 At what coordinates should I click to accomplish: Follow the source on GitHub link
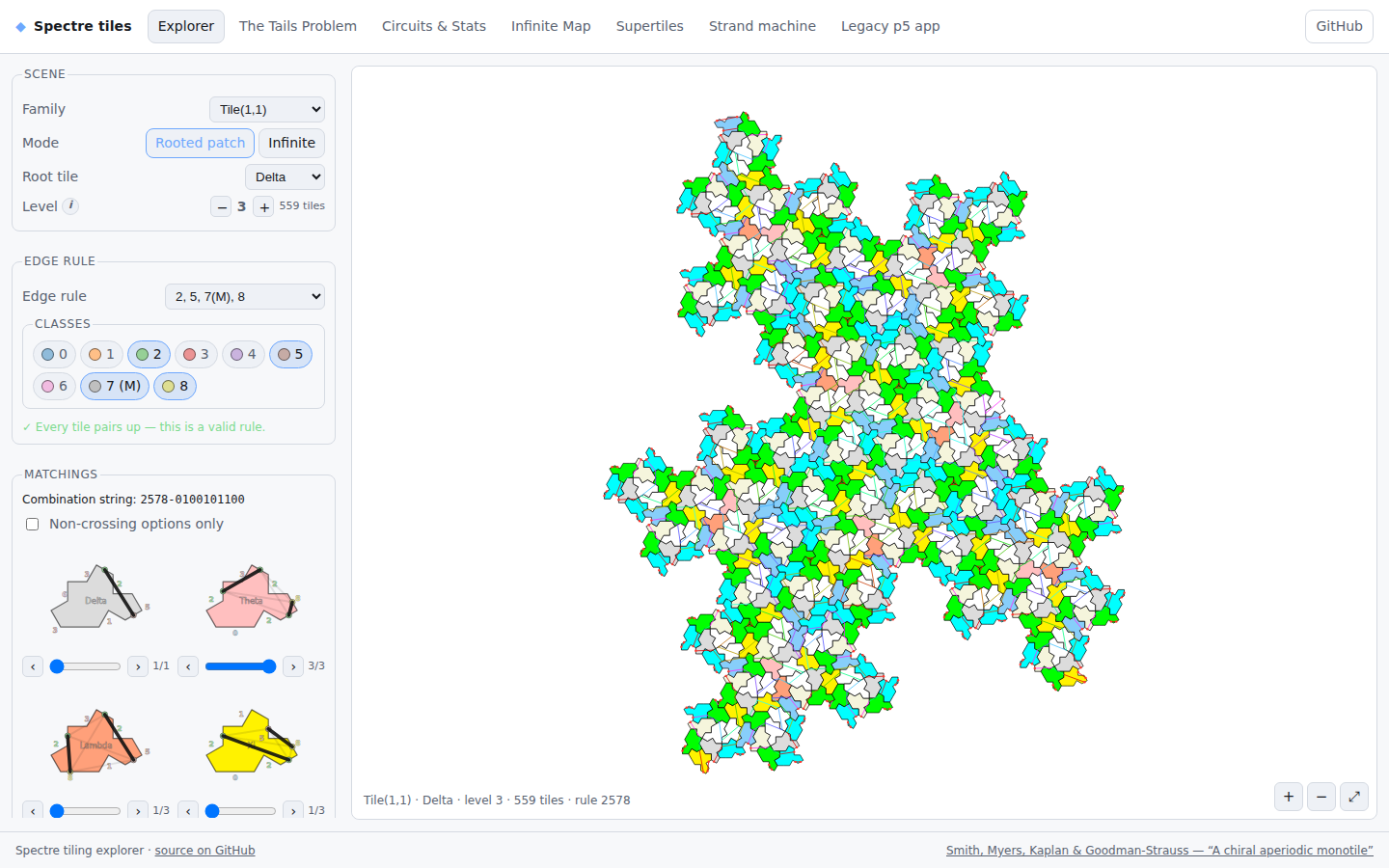click(x=205, y=851)
